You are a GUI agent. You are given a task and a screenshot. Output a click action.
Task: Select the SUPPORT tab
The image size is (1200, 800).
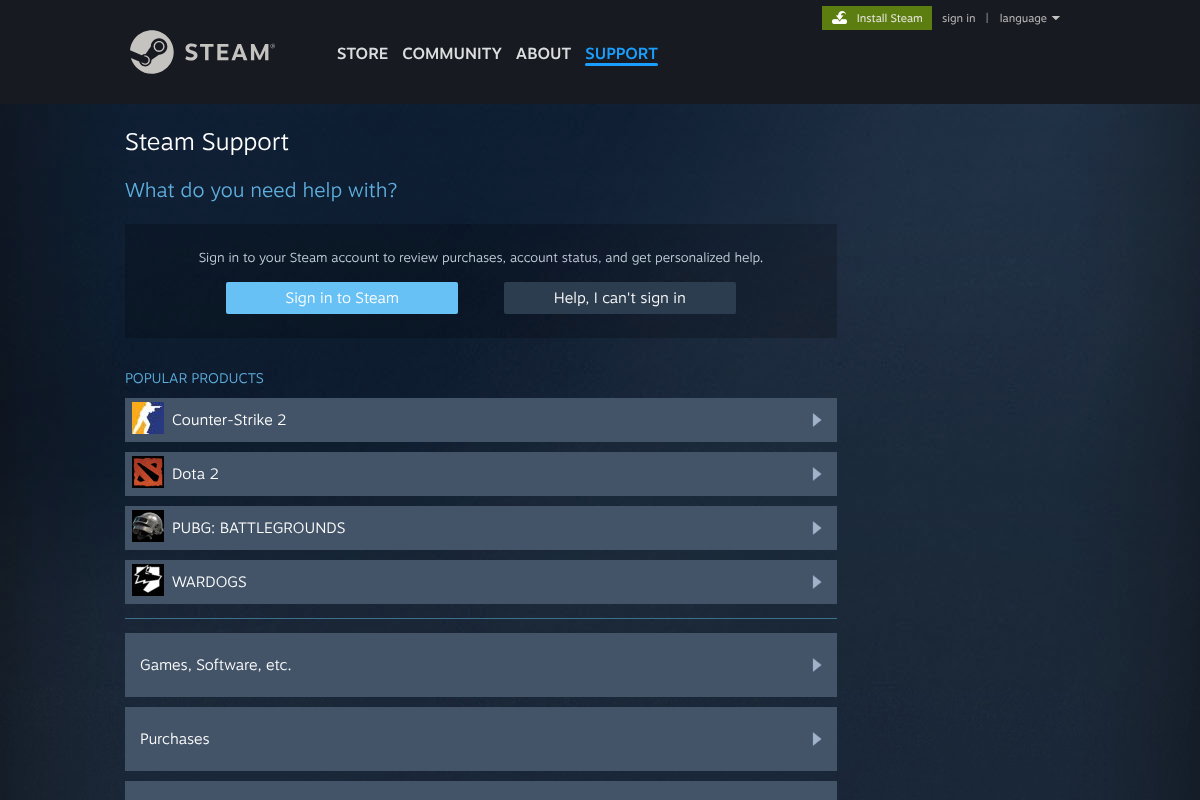click(621, 54)
